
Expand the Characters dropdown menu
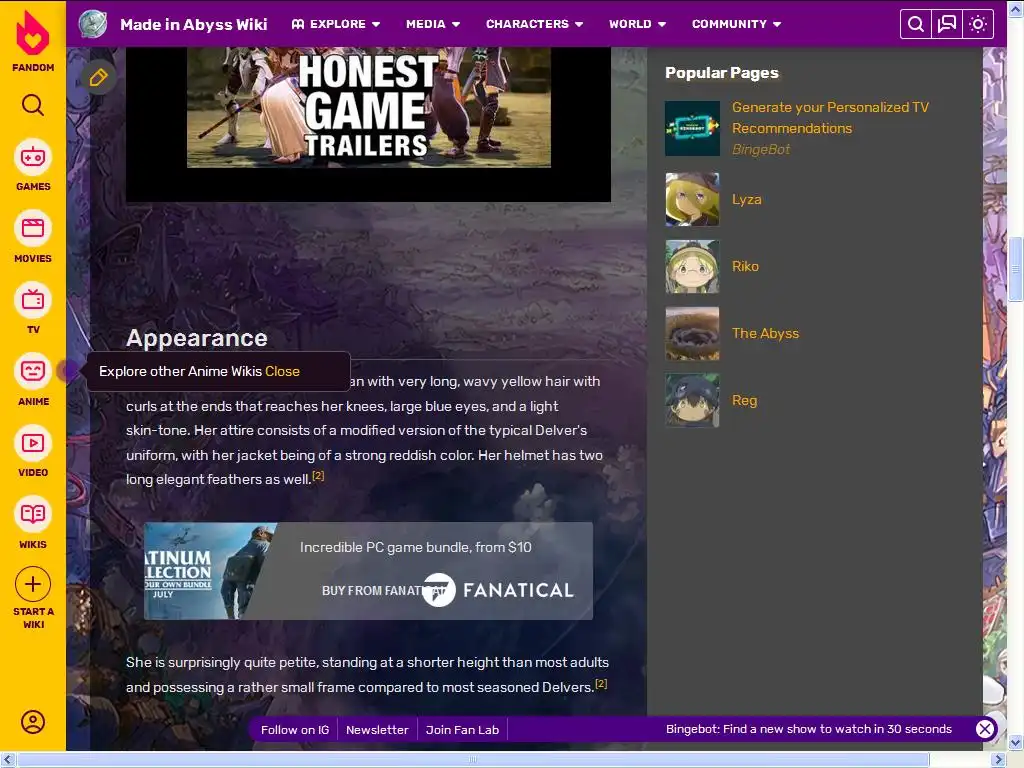point(534,24)
